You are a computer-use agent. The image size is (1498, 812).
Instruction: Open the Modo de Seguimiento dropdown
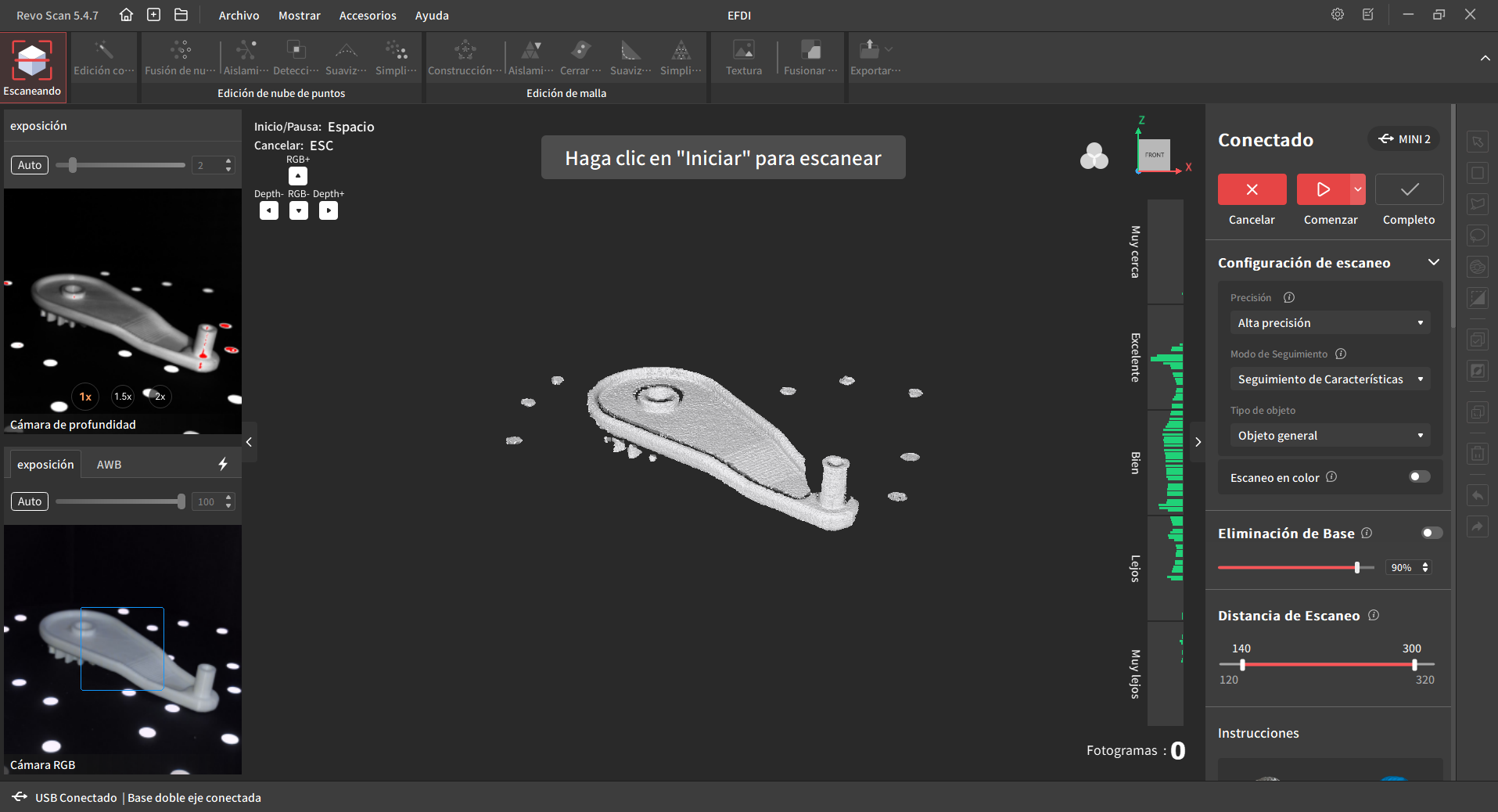click(1331, 379)
